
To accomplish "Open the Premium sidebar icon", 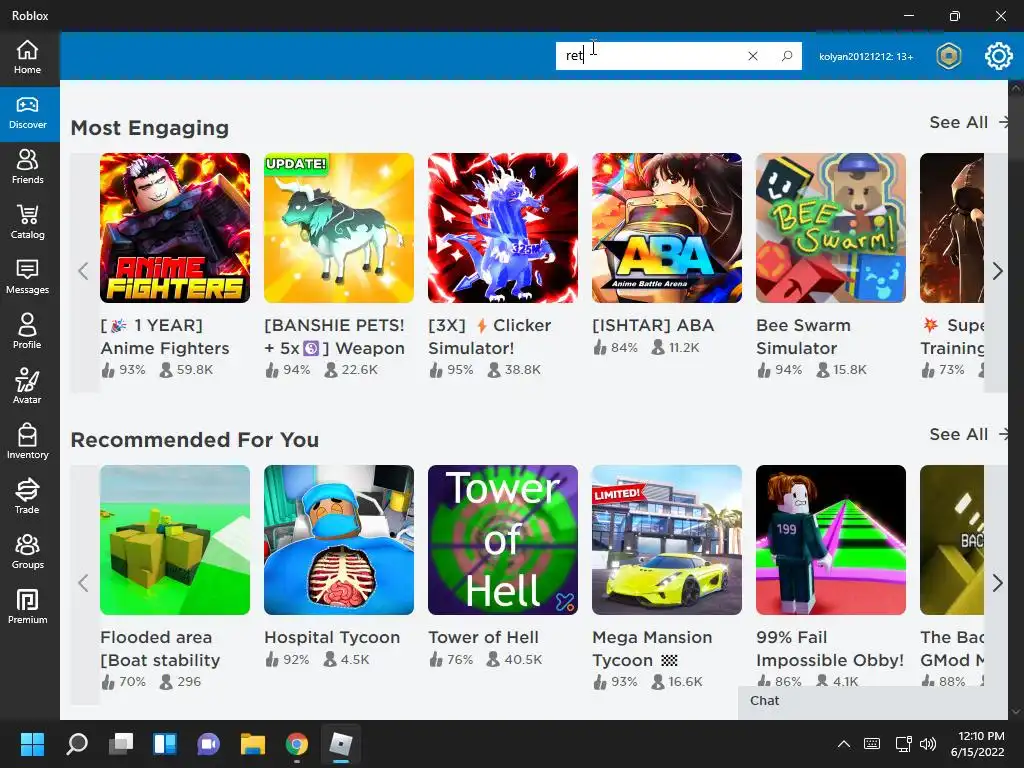I will (x=27, y=607).
